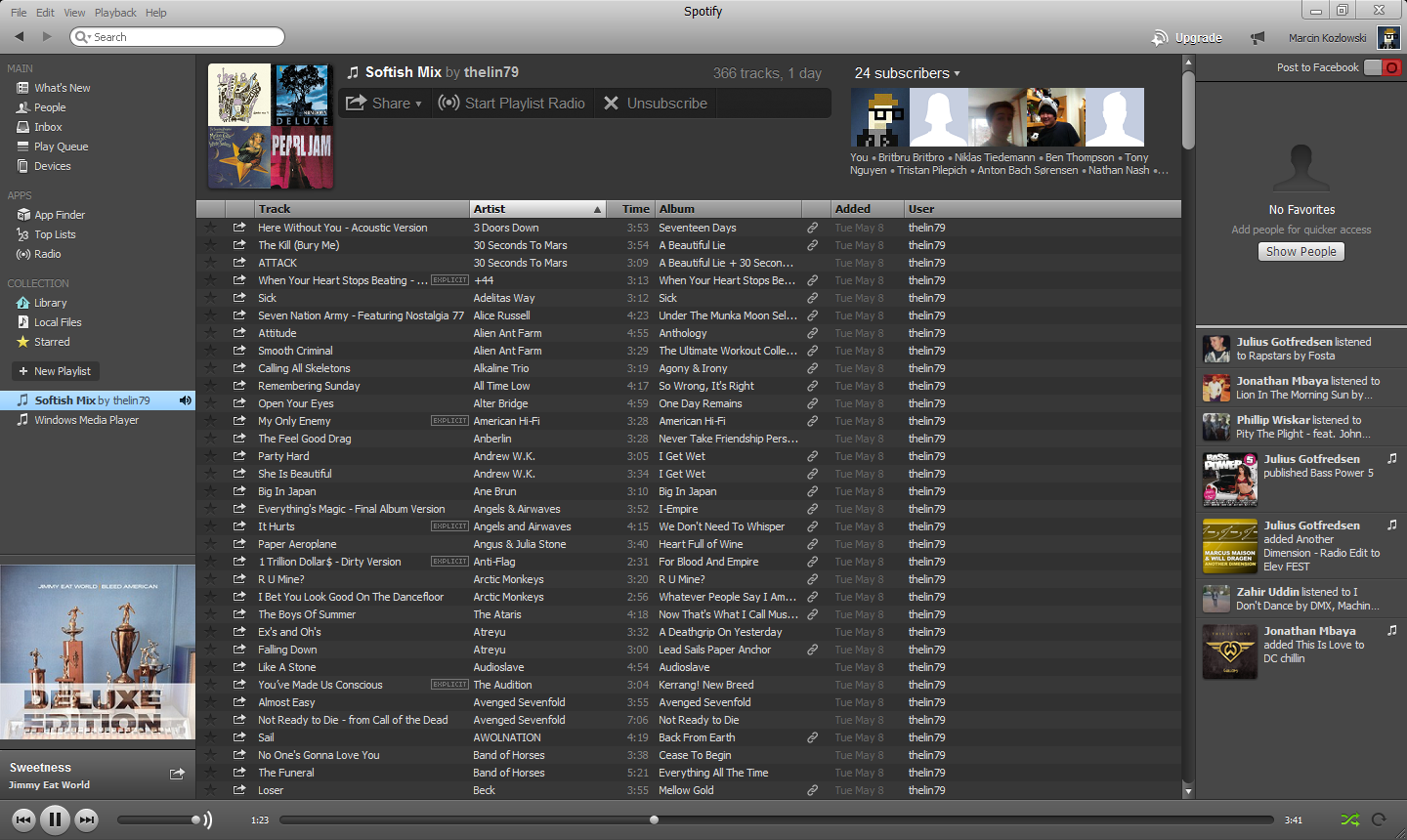Star the track Attitude
Screen dimensions: 1407x840
coord(210,333)
